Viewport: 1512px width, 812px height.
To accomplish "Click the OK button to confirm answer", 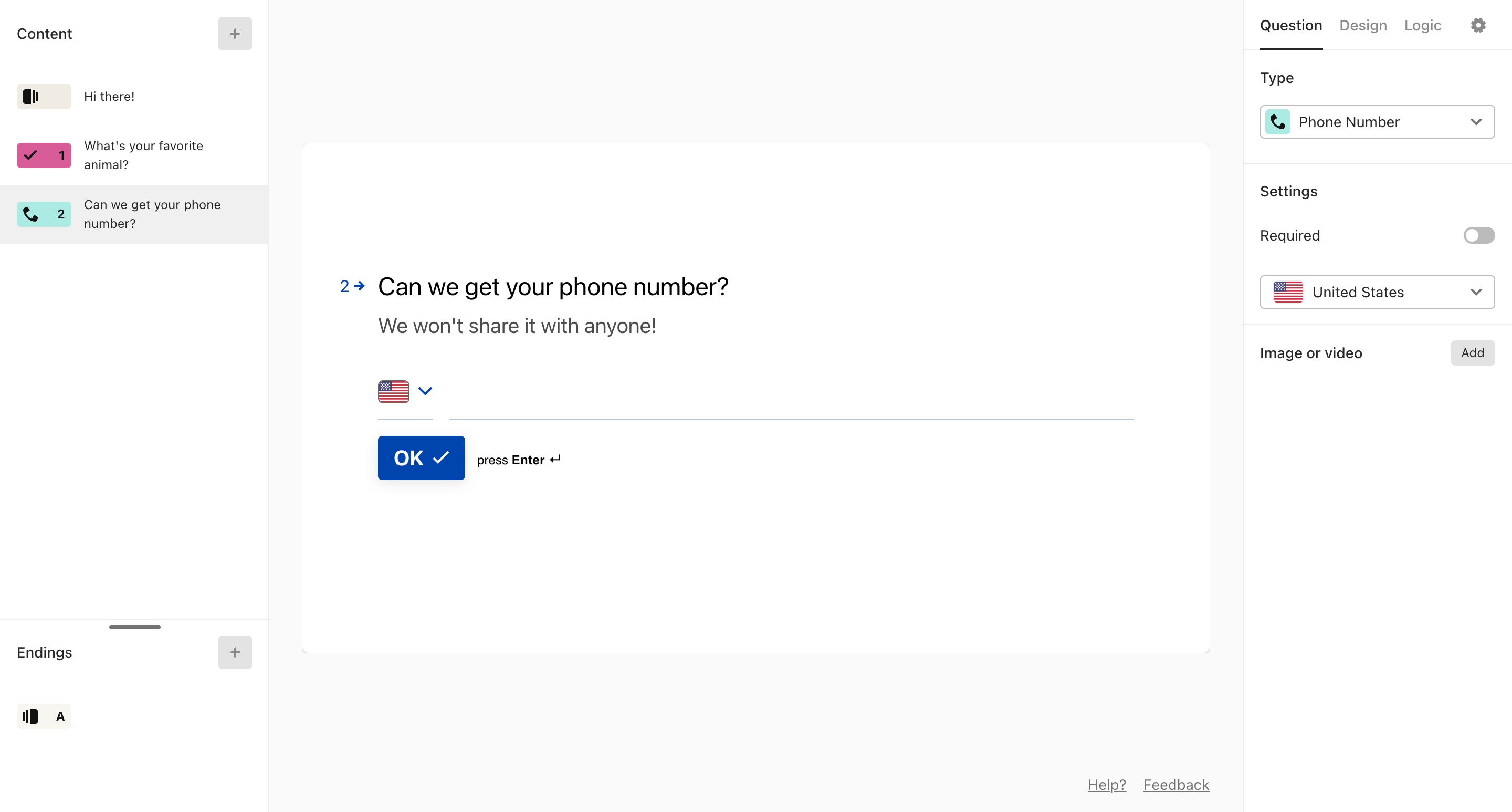I will 421,457.
